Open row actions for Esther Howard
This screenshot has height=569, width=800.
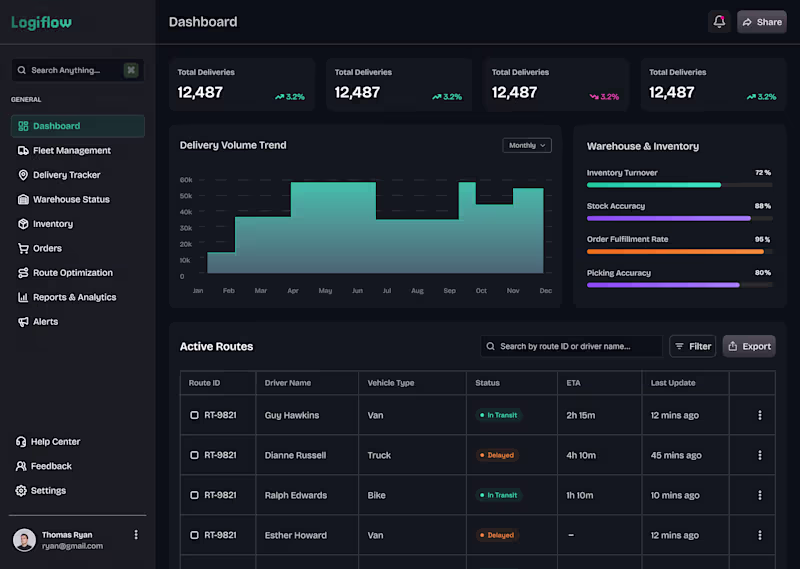coord(760,535)
